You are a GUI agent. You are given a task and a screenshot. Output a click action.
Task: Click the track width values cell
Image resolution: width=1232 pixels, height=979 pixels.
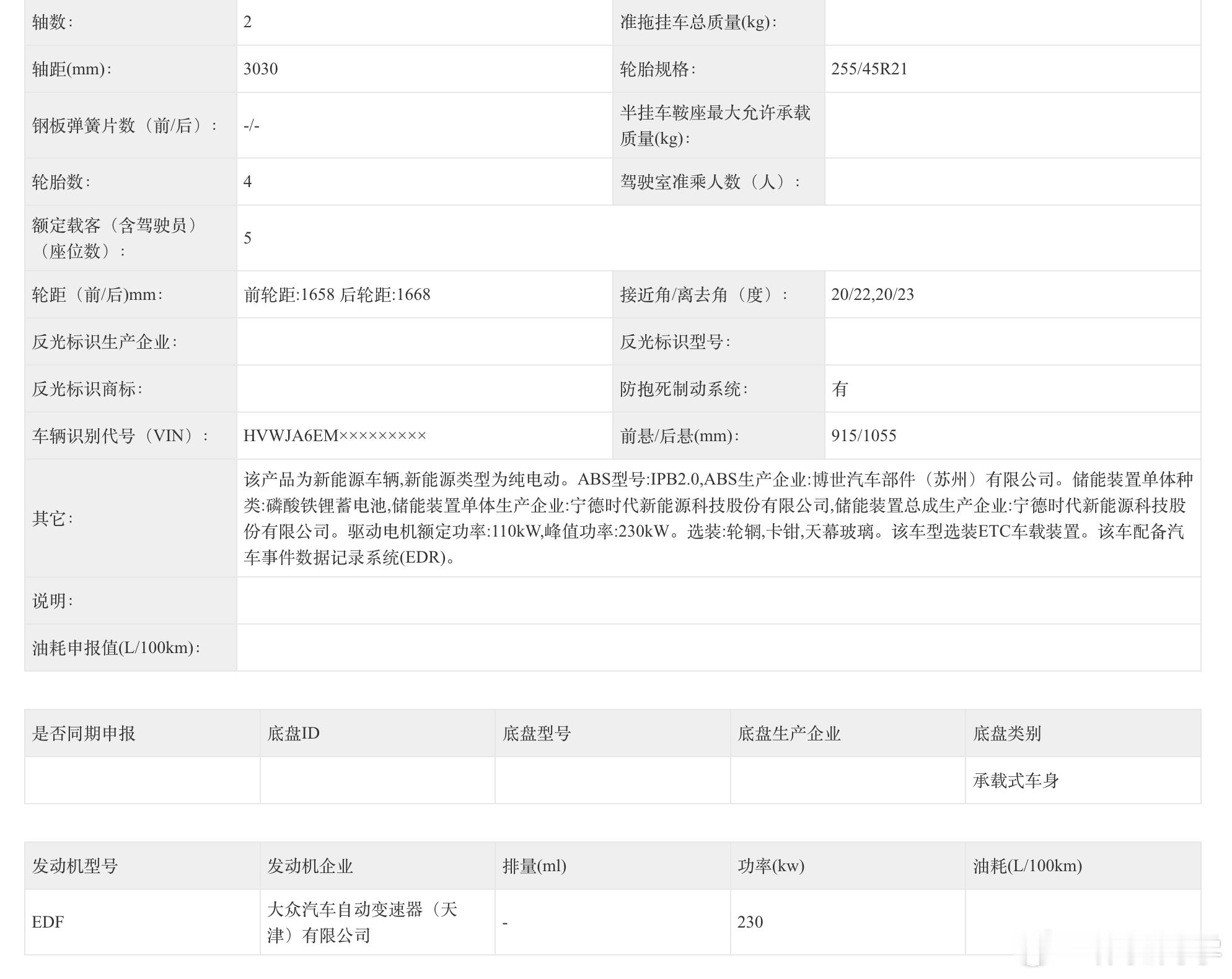tap(337, 294)
